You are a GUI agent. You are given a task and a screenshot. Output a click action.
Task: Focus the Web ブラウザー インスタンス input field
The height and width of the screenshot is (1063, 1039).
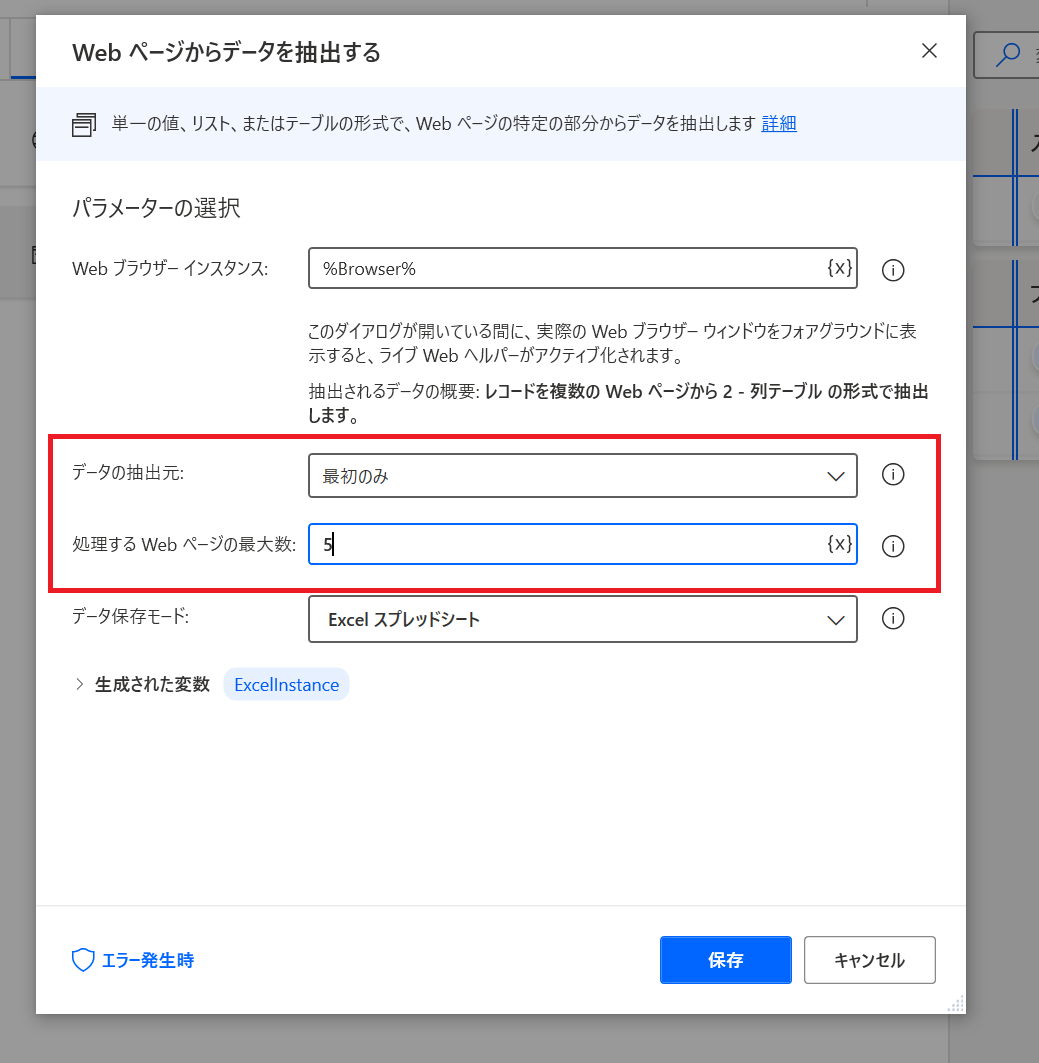[583, 268]
